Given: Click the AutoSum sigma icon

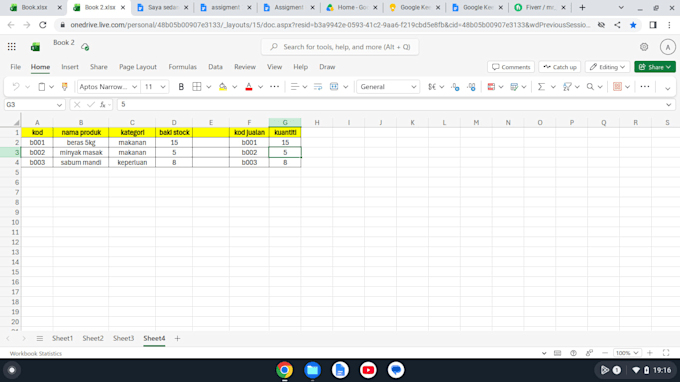Looking at the screenshot, I should [541, 87].
